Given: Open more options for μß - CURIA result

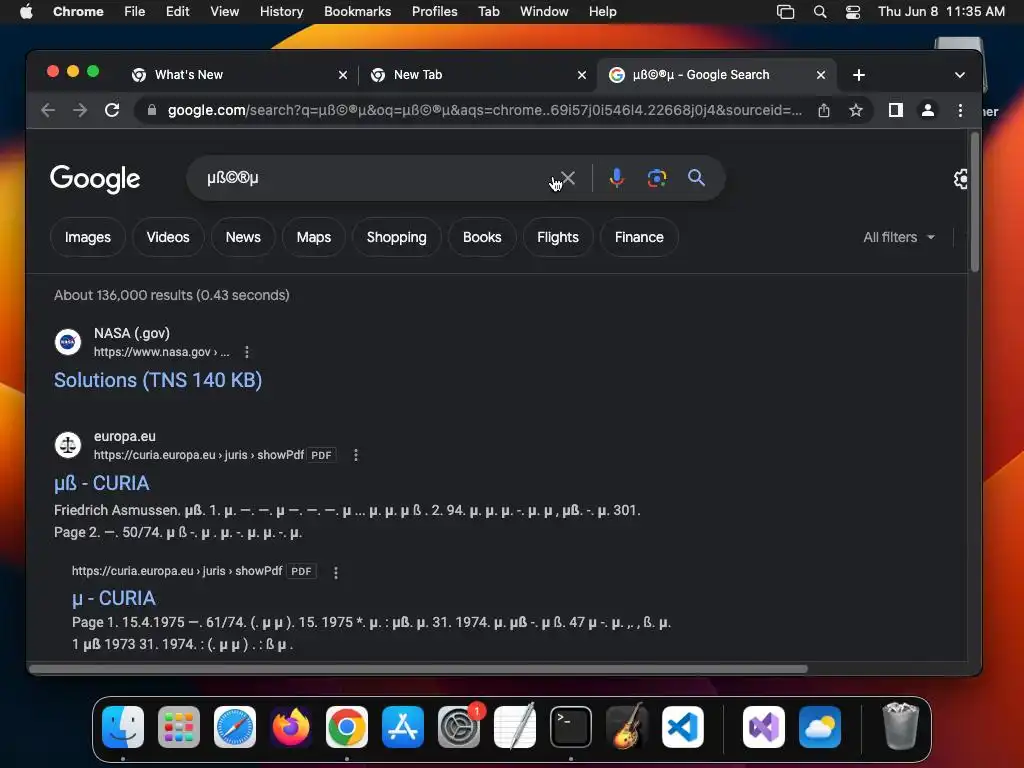Looking at the screenshot, I should (356, 455).
